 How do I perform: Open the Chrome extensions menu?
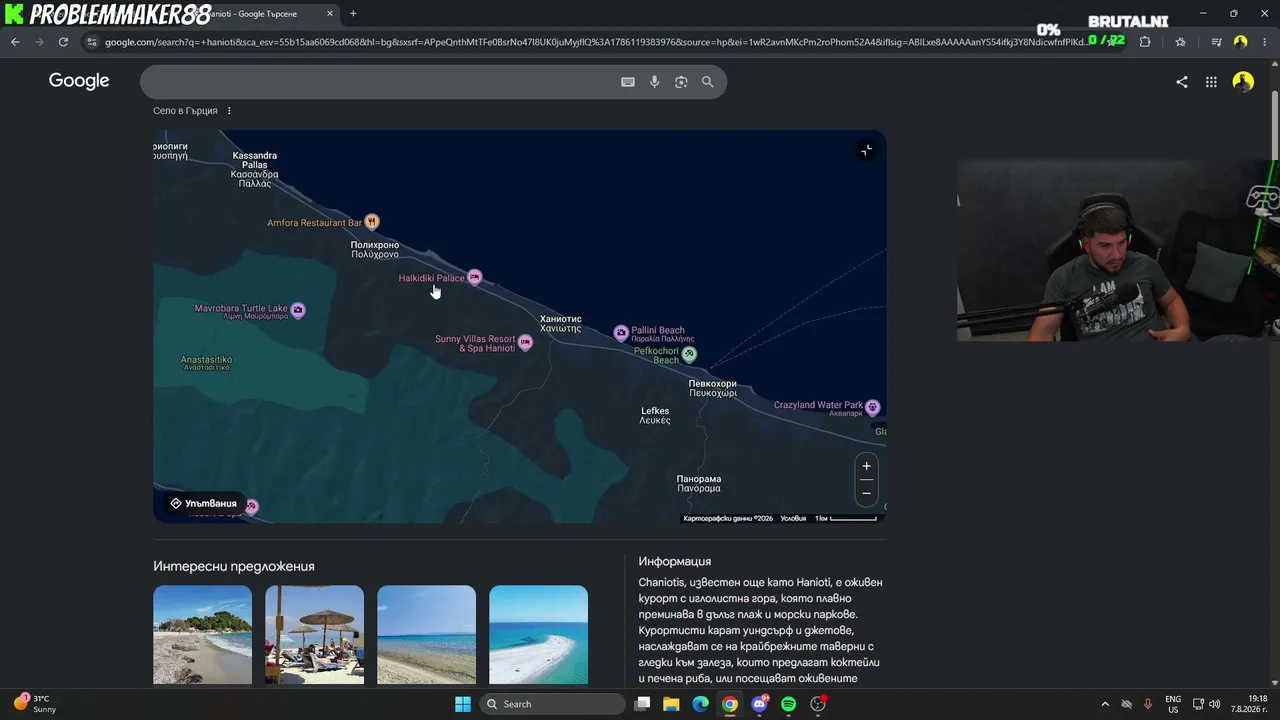[x=1145, y=42]
